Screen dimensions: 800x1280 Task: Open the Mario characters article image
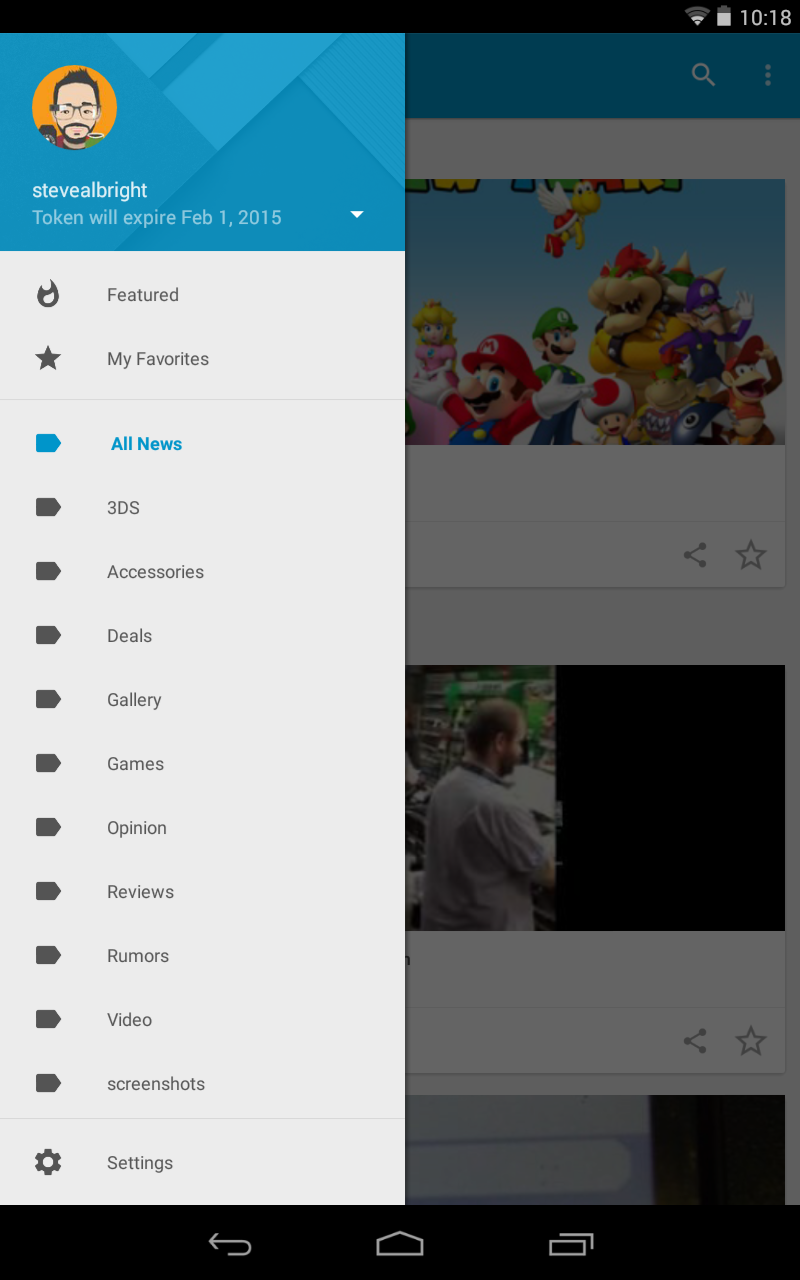[595, 312]
